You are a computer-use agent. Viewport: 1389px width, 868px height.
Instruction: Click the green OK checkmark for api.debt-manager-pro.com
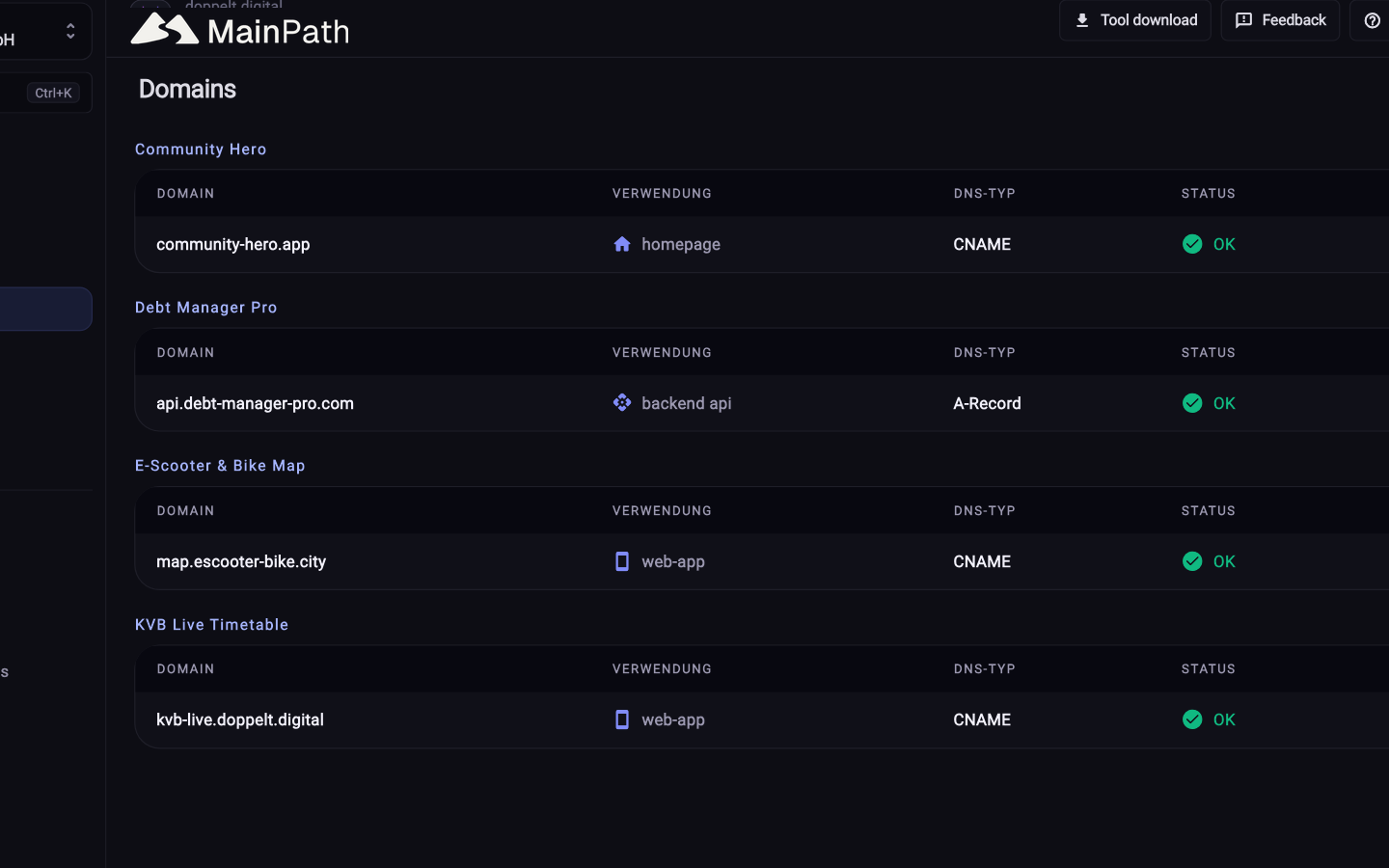[x=1192, y=403]
